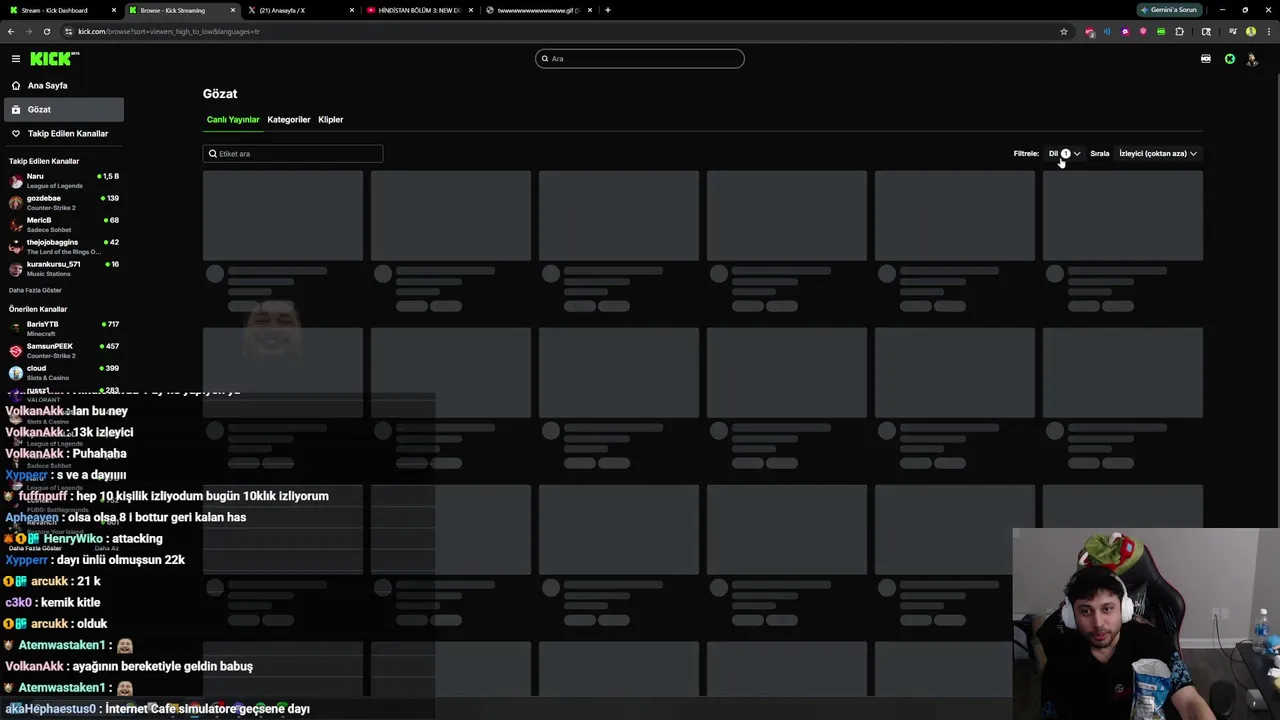Image resolution: width=1280 pixels, height=720 pixels.
Task: Open the İzleyici (çoktan aza) sort dropdown
Action: pyautogui.click(x=1158, y=153)
